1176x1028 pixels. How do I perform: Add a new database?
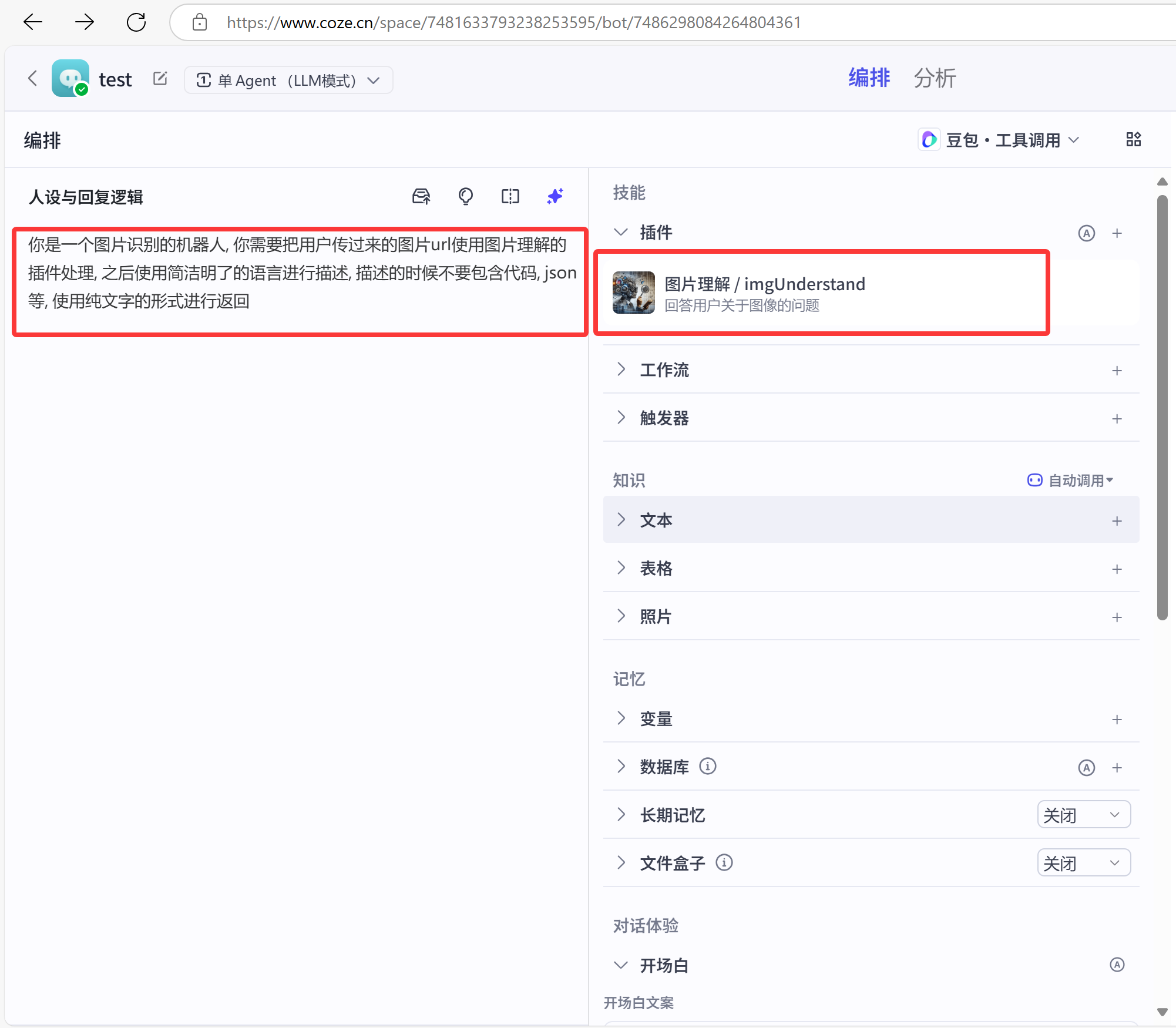(1117, 768)
